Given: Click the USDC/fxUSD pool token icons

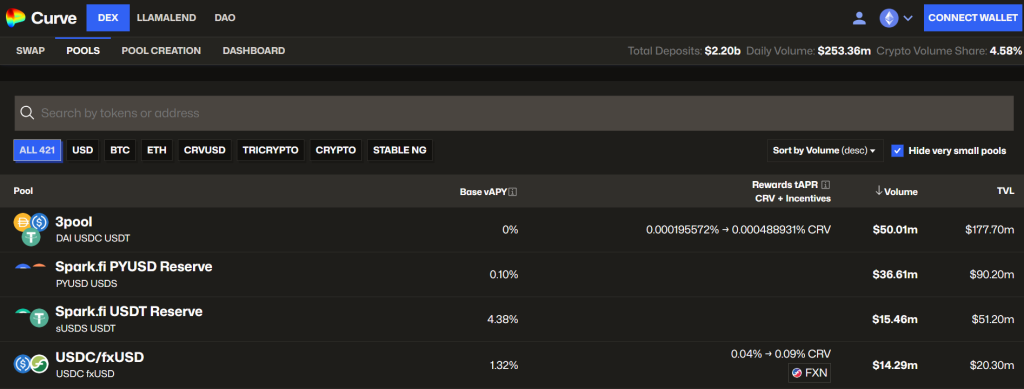Looking at the screenshot, I should [31, 364].
